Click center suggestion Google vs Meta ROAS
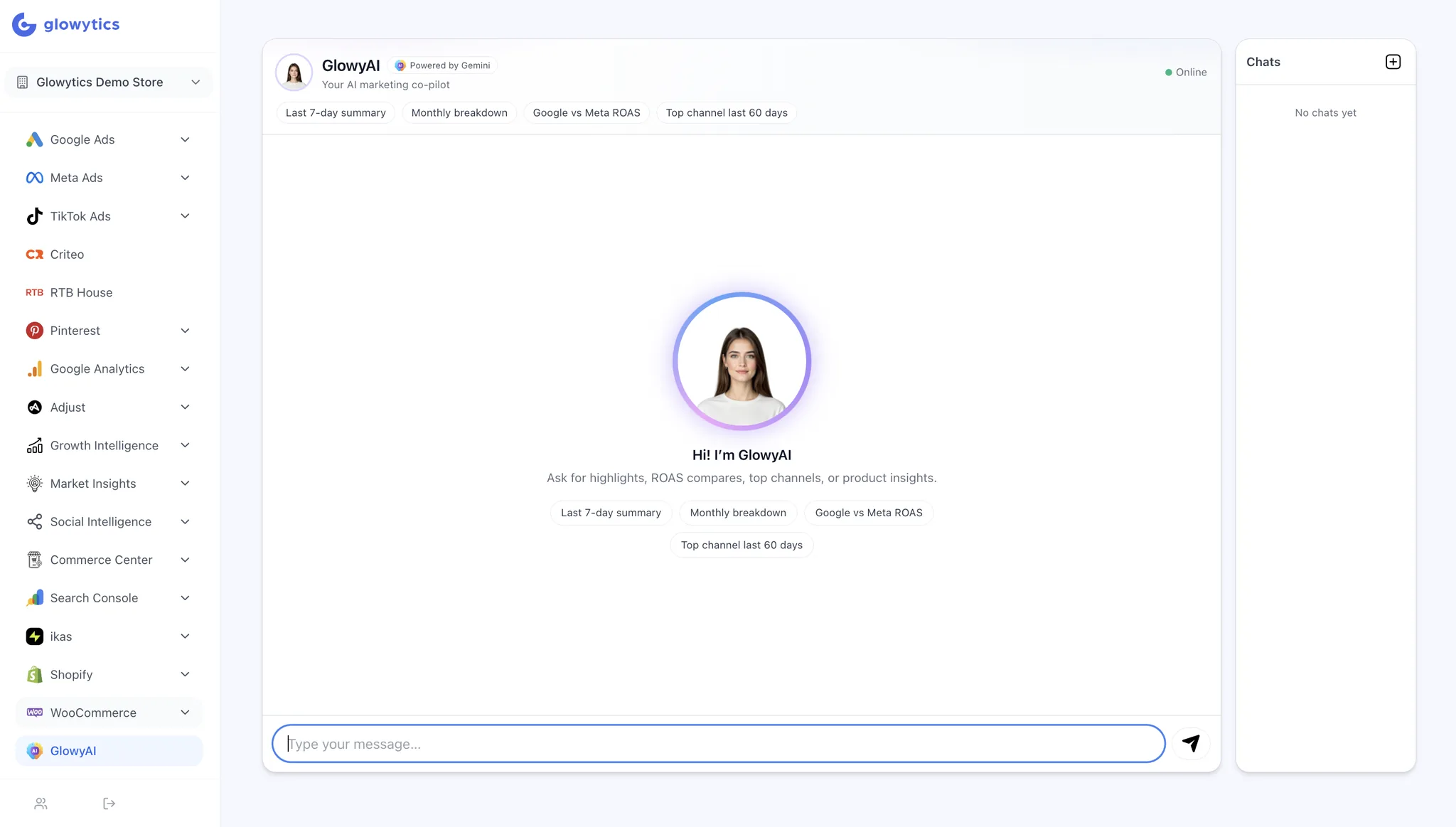This screenshot has width=1456, height=827. (869, 513)
